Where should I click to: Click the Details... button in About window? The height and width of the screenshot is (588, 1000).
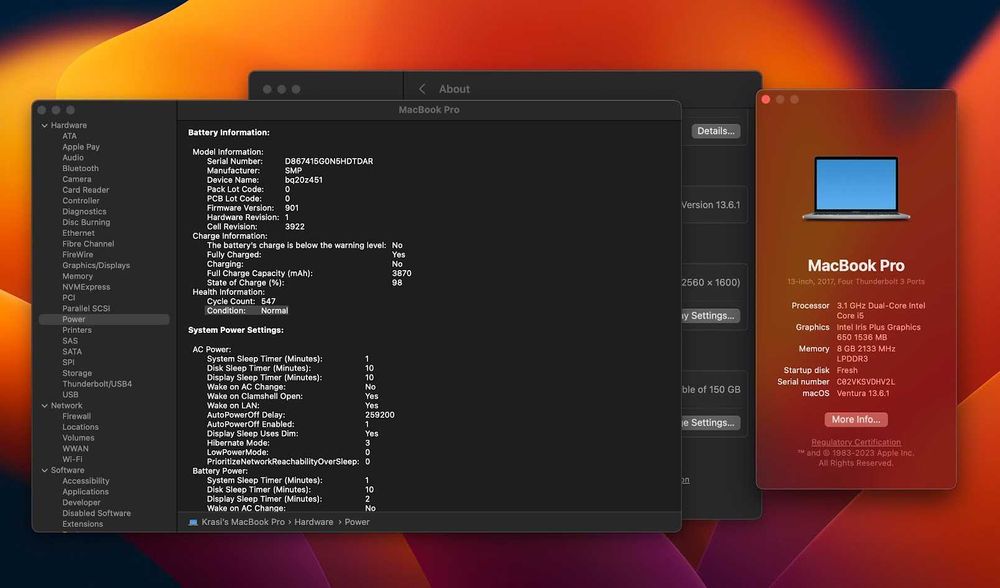click(x=716, y=131)
